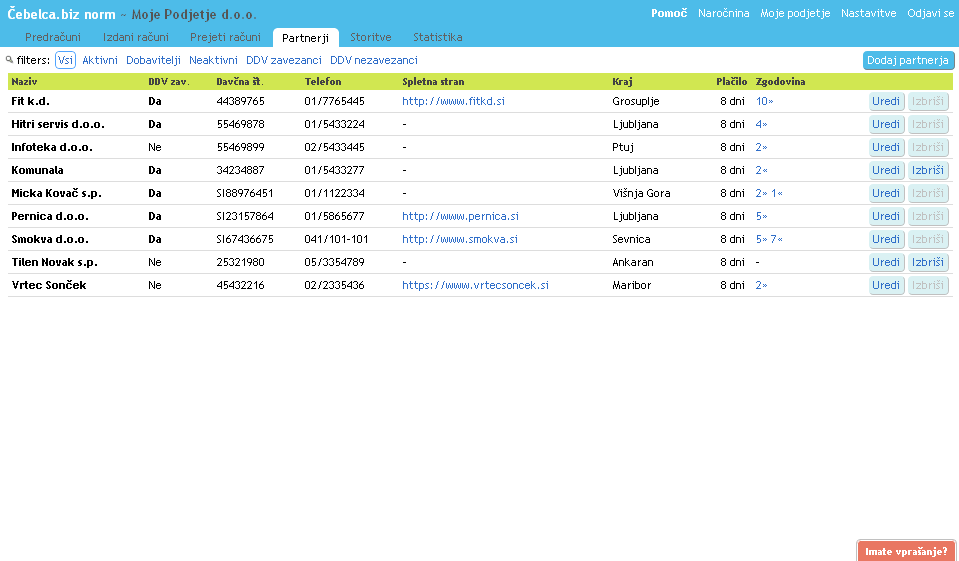Image resolution: width=959 pixels, height=561 pixels.
Task: Open the Predračuni tab
Action: tap(52, 37)
